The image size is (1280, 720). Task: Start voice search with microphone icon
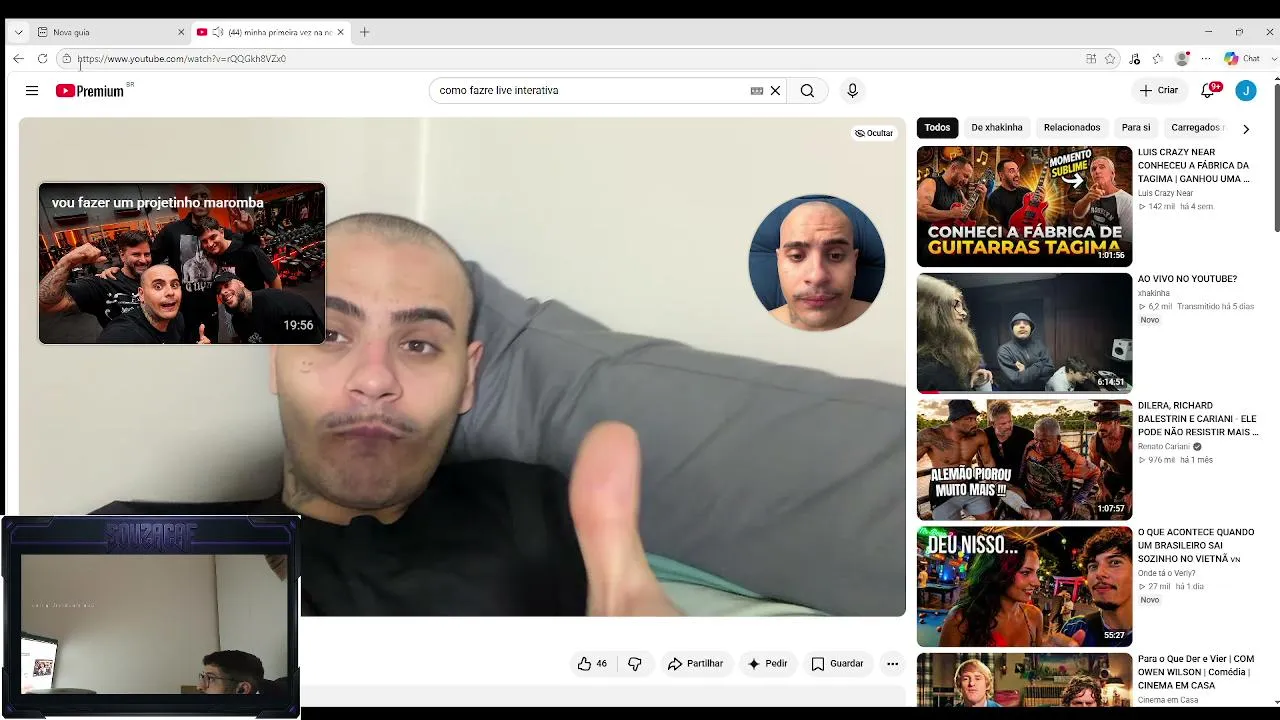click(x=852, y=91)
